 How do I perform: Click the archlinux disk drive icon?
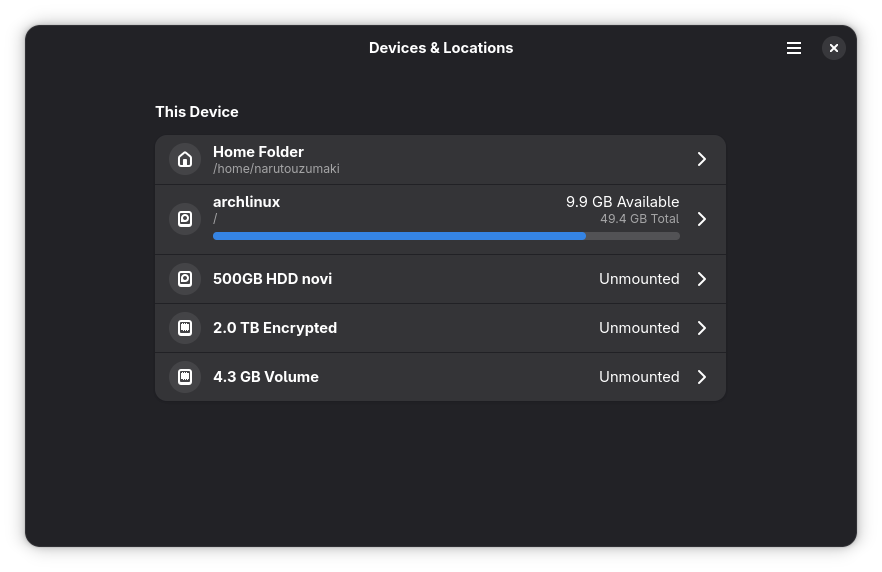tap(185, 219)
